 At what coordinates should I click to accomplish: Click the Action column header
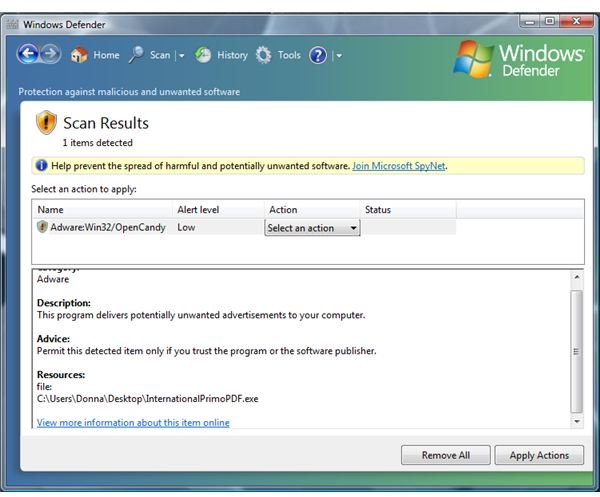pyautogui.click(x=312, y=209)
